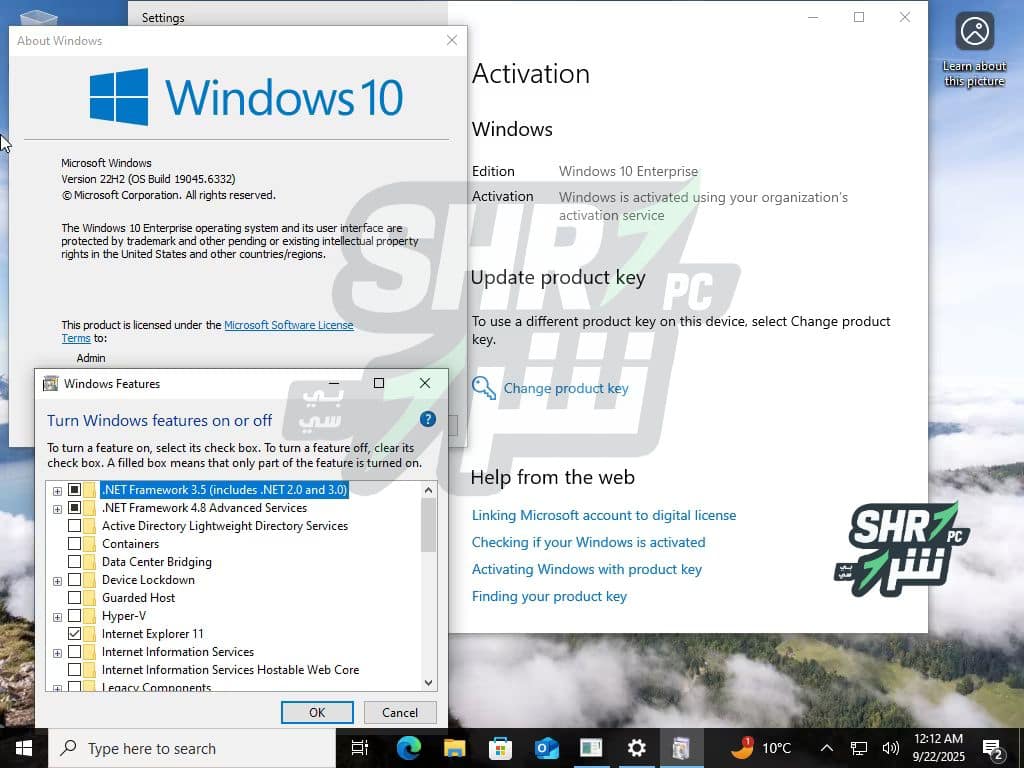Screen dimensions: 1024x768
Task: Launch Microsoft Store from taskbar
Action: [x=500, y=748]
